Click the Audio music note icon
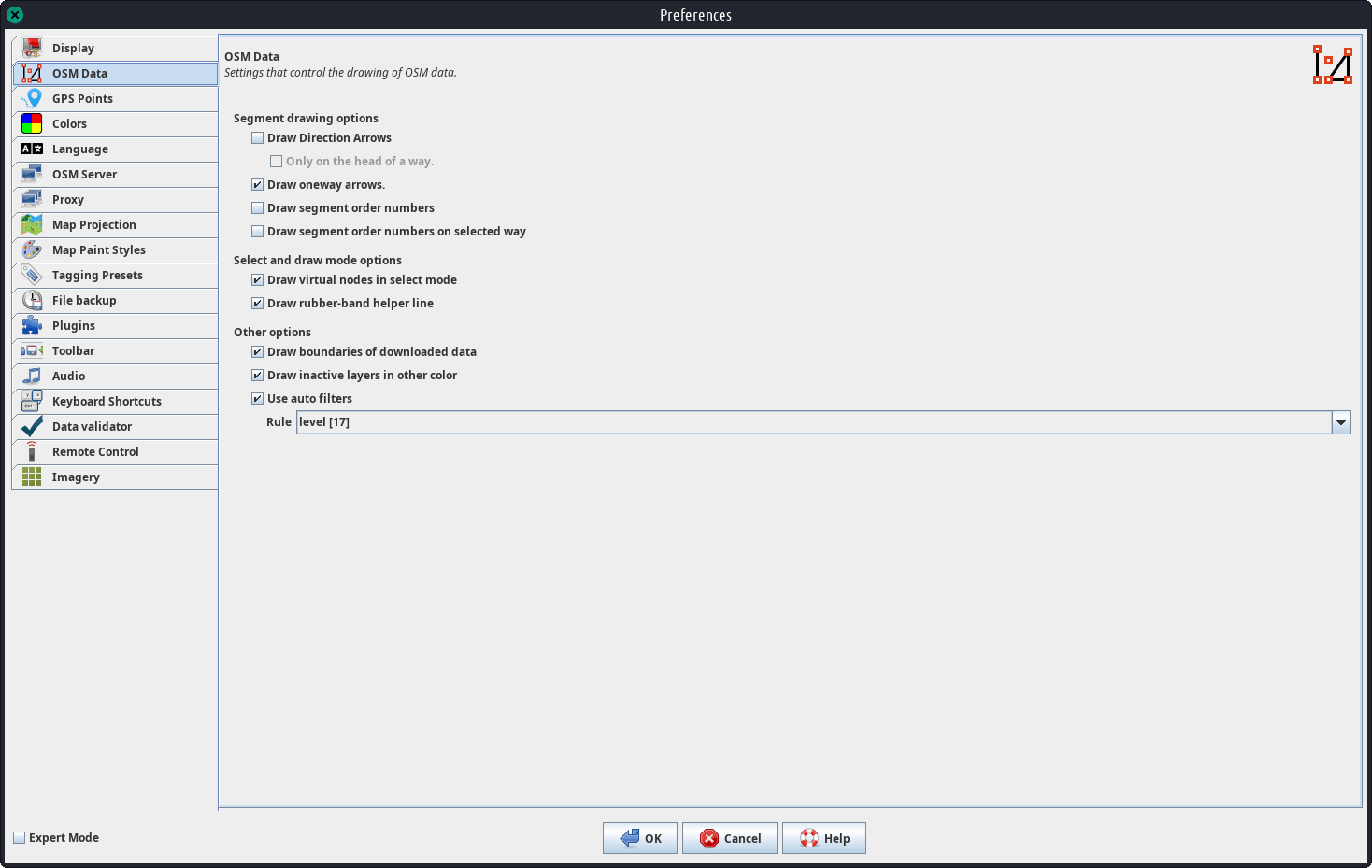This screenshot has width=1372, height=868. click(32, 376)
